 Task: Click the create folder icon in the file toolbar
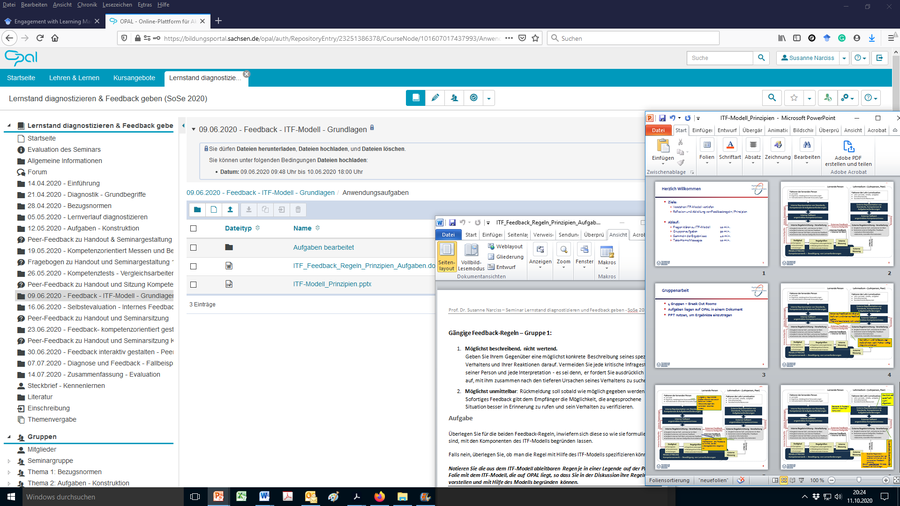197,210
